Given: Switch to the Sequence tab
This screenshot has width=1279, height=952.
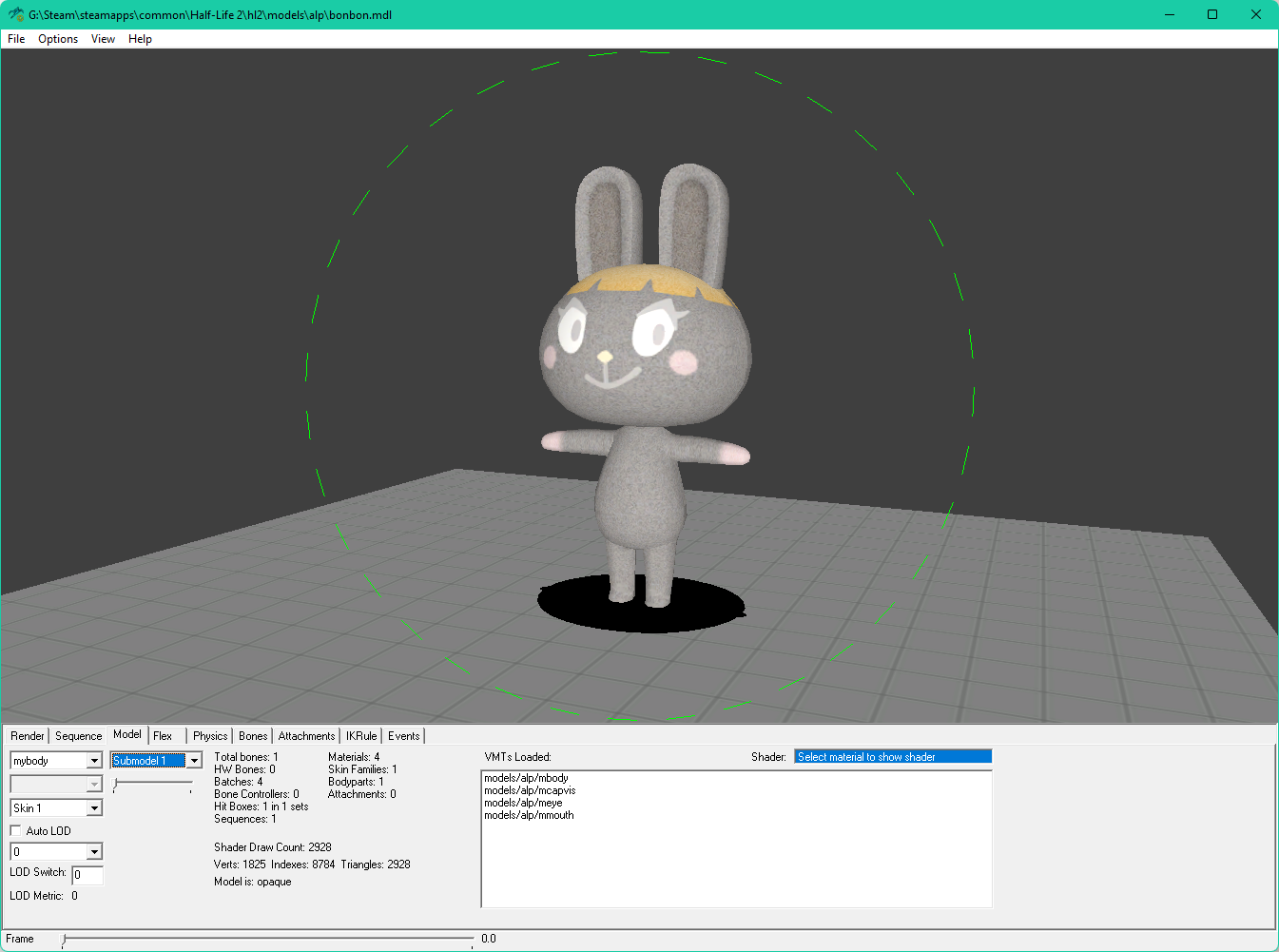Looking at the screenshot, I should (78, 736).
